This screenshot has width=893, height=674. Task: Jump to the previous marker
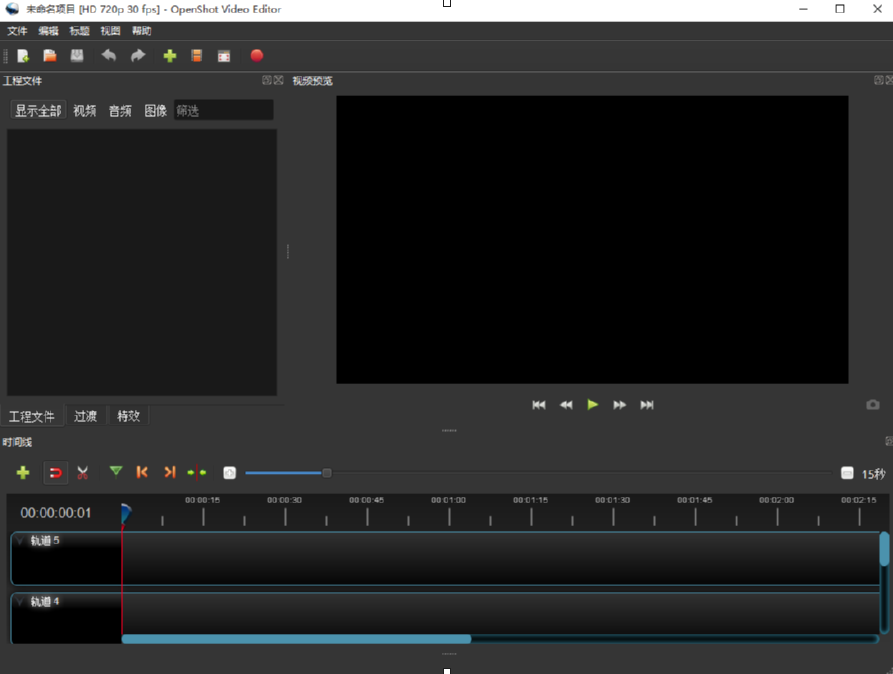[x=142, y=472]
